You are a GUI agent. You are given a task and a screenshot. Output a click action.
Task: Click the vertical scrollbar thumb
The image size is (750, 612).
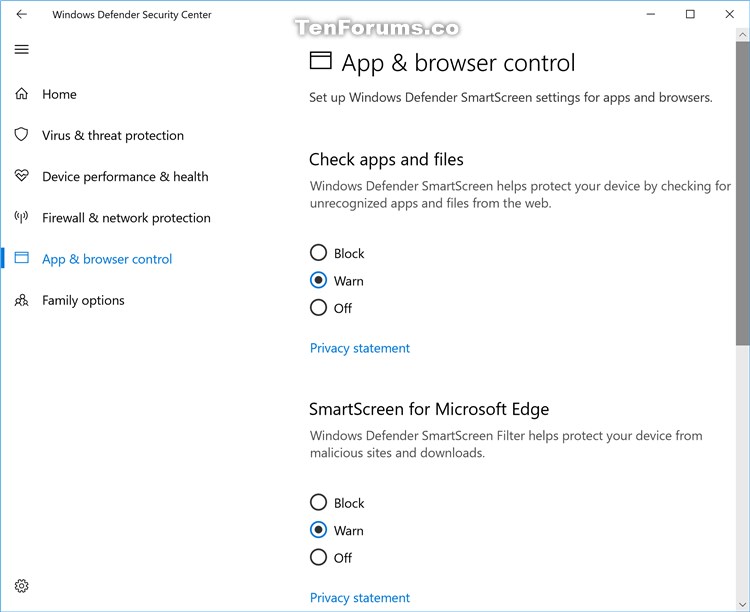742,200
